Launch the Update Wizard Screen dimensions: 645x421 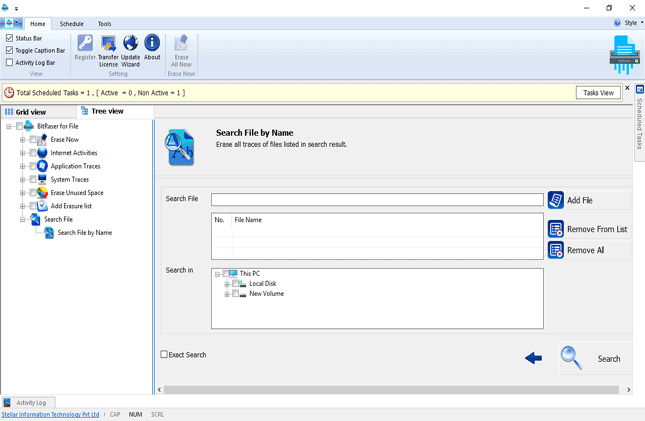pyautogui.click(x=130, y=44)
